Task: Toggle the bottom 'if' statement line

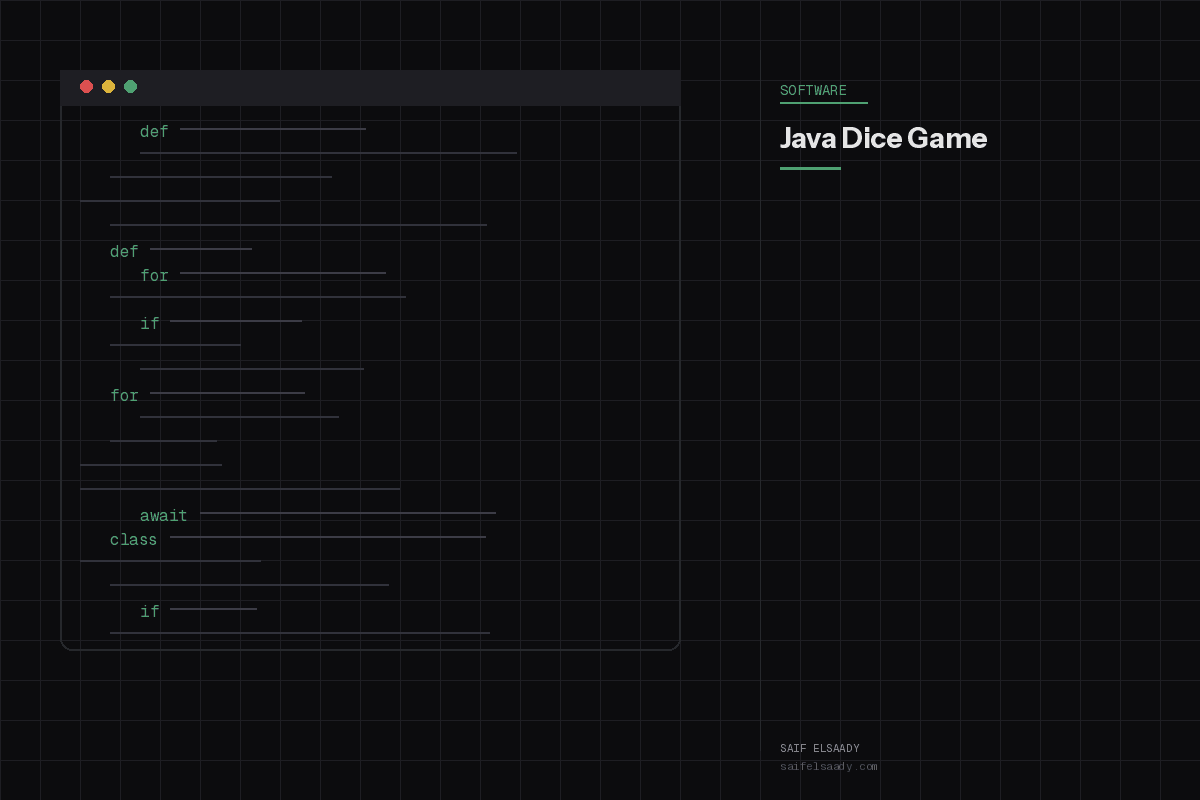Action: tap(150, 611)
